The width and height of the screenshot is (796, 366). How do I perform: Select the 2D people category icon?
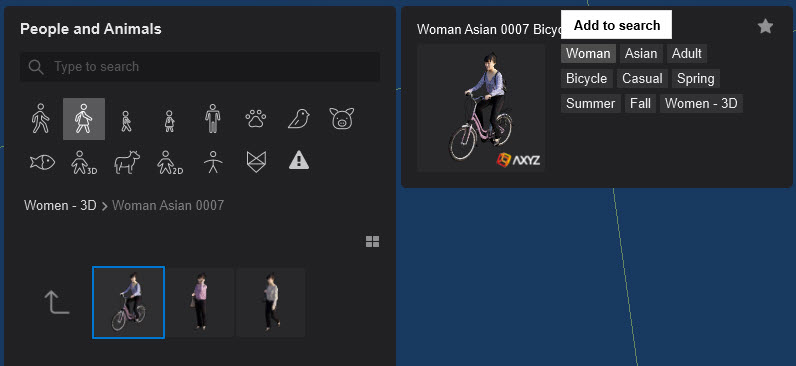tap(170, 162)
